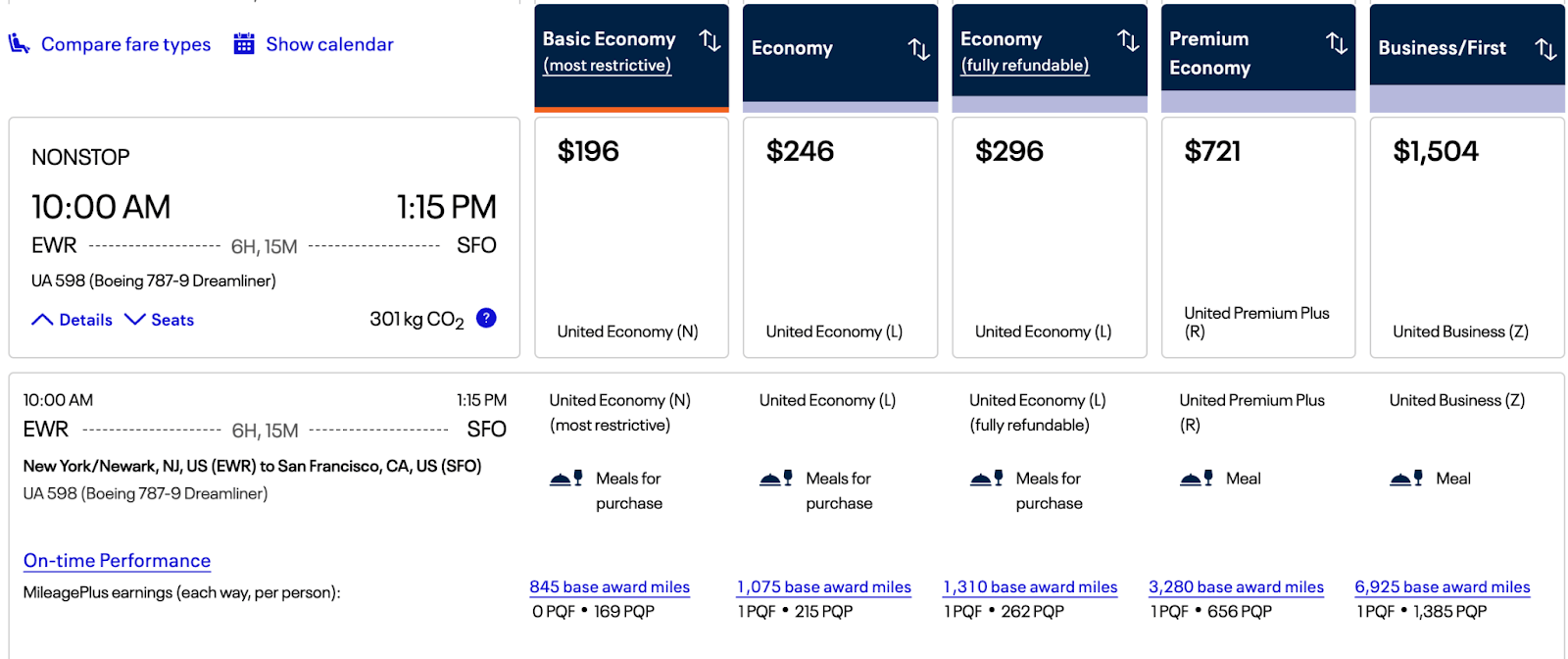This screenshot has width=1568, height=659.
Task: Expand the Seats section
Action: click(160, 320)
